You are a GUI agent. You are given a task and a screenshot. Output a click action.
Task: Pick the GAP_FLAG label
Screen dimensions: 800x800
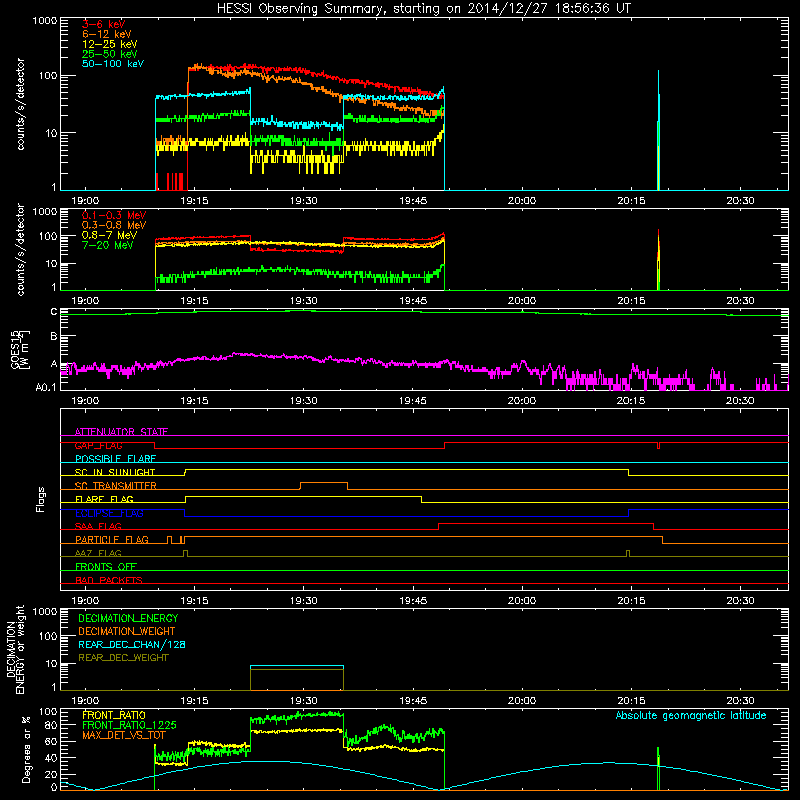98,445
